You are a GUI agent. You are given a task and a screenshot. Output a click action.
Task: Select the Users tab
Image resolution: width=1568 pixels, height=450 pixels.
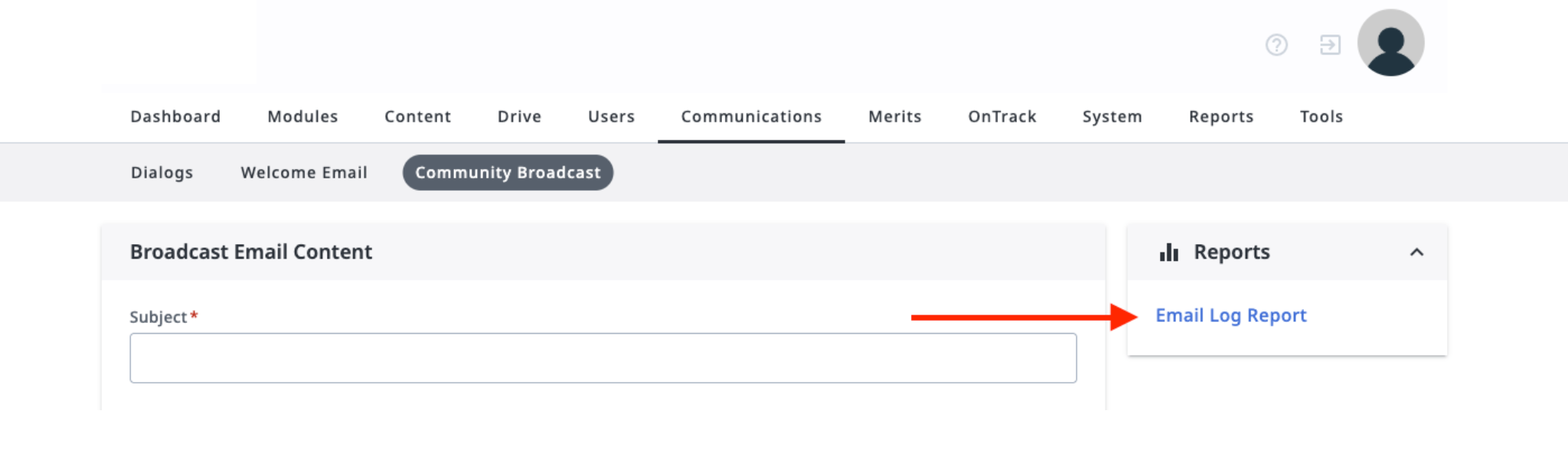611,116
